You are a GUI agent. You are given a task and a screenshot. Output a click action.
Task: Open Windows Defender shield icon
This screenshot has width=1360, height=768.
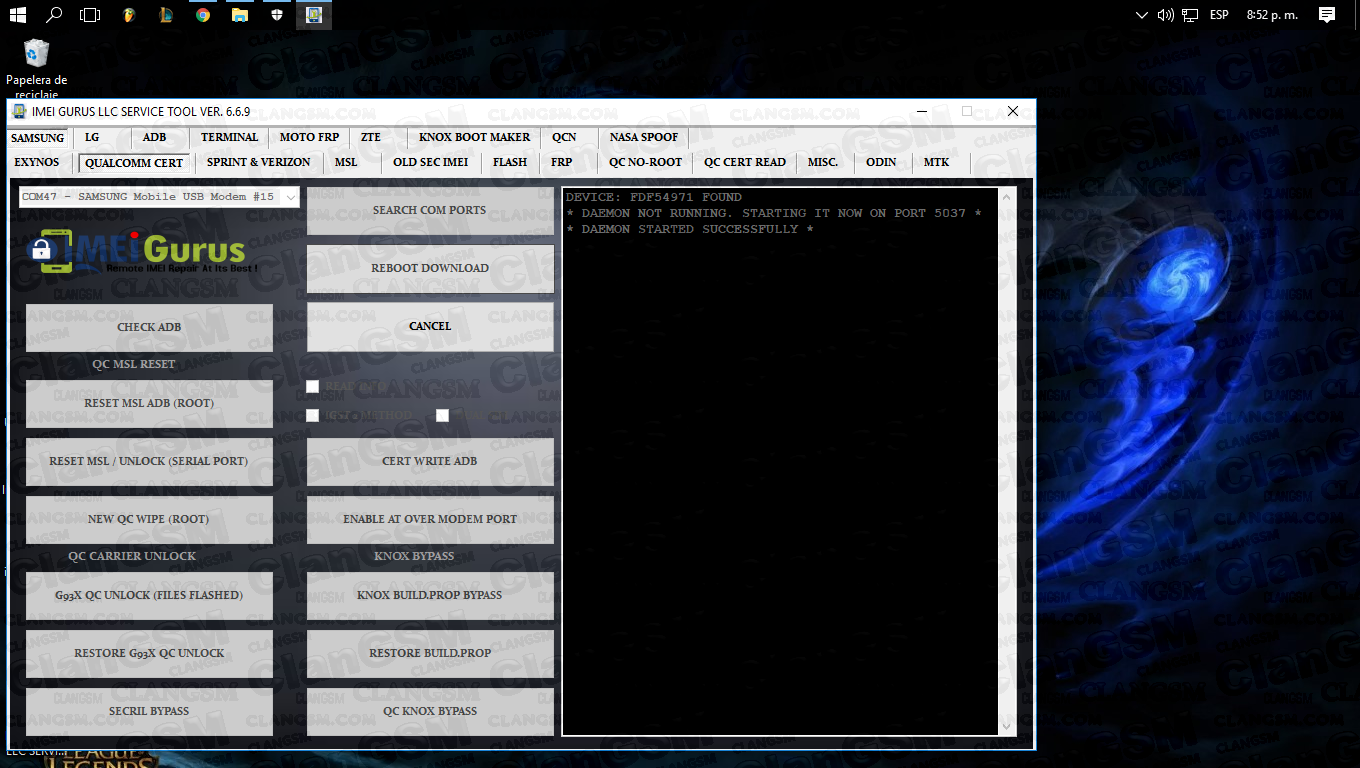click(277, 15)
